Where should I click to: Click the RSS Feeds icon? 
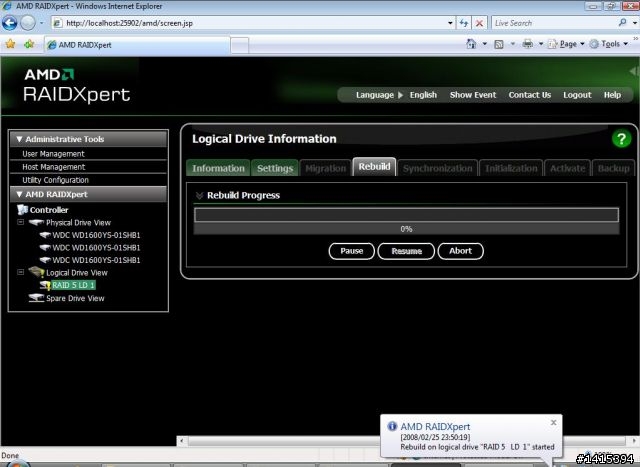(498, 44)
